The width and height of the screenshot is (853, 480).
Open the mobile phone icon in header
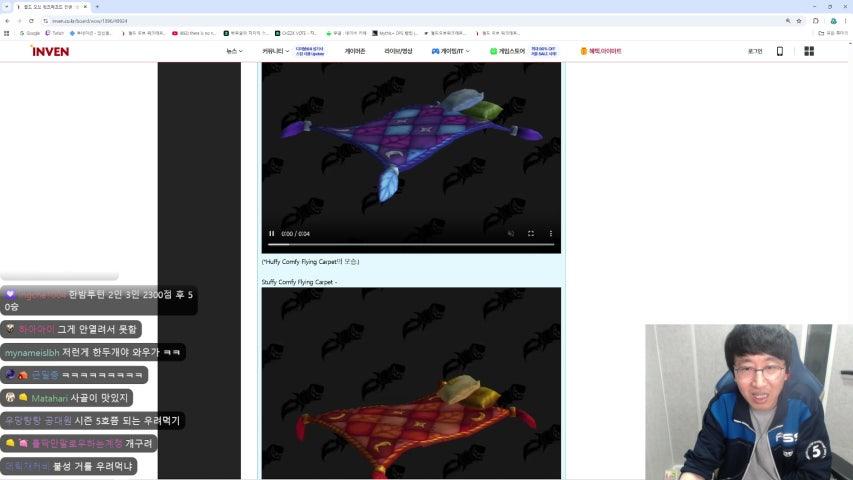[x=780, y=51]
